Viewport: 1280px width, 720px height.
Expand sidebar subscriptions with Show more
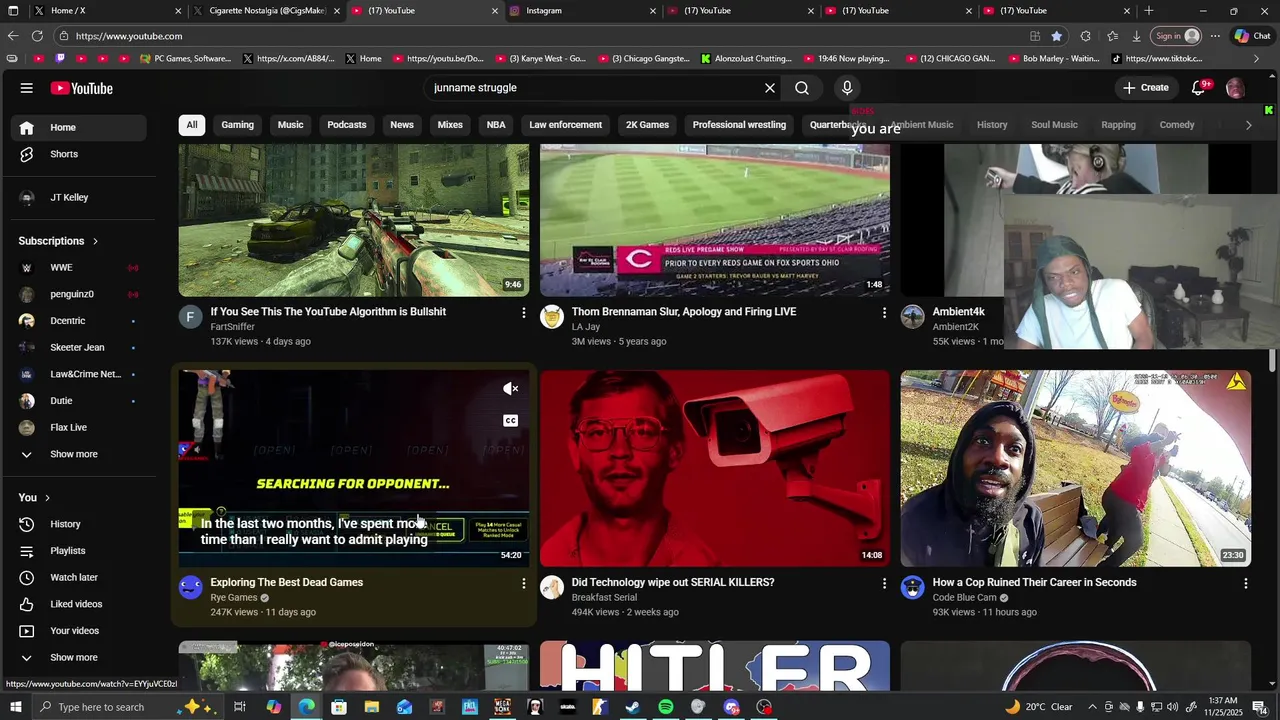pyautogui.click(x=79, y=454)
